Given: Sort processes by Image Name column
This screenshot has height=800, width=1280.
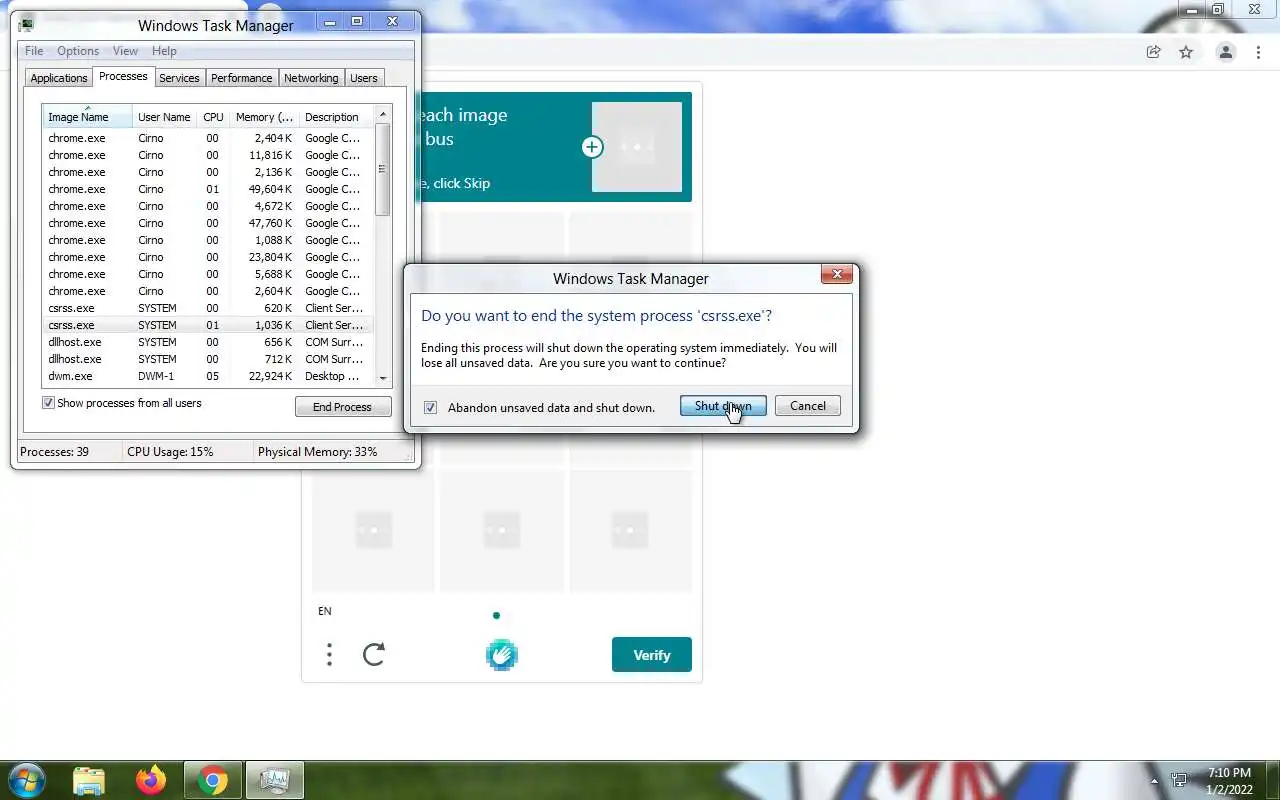Looking at the screenshot, I should pyautogui.click(x=87, y=117).
